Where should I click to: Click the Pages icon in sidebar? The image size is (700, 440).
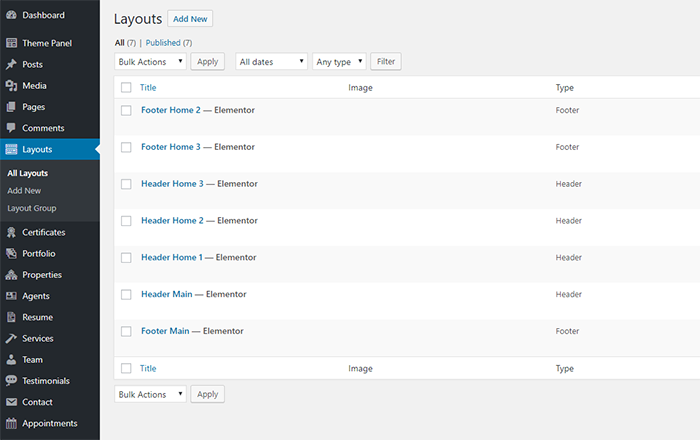pos(11,107)
